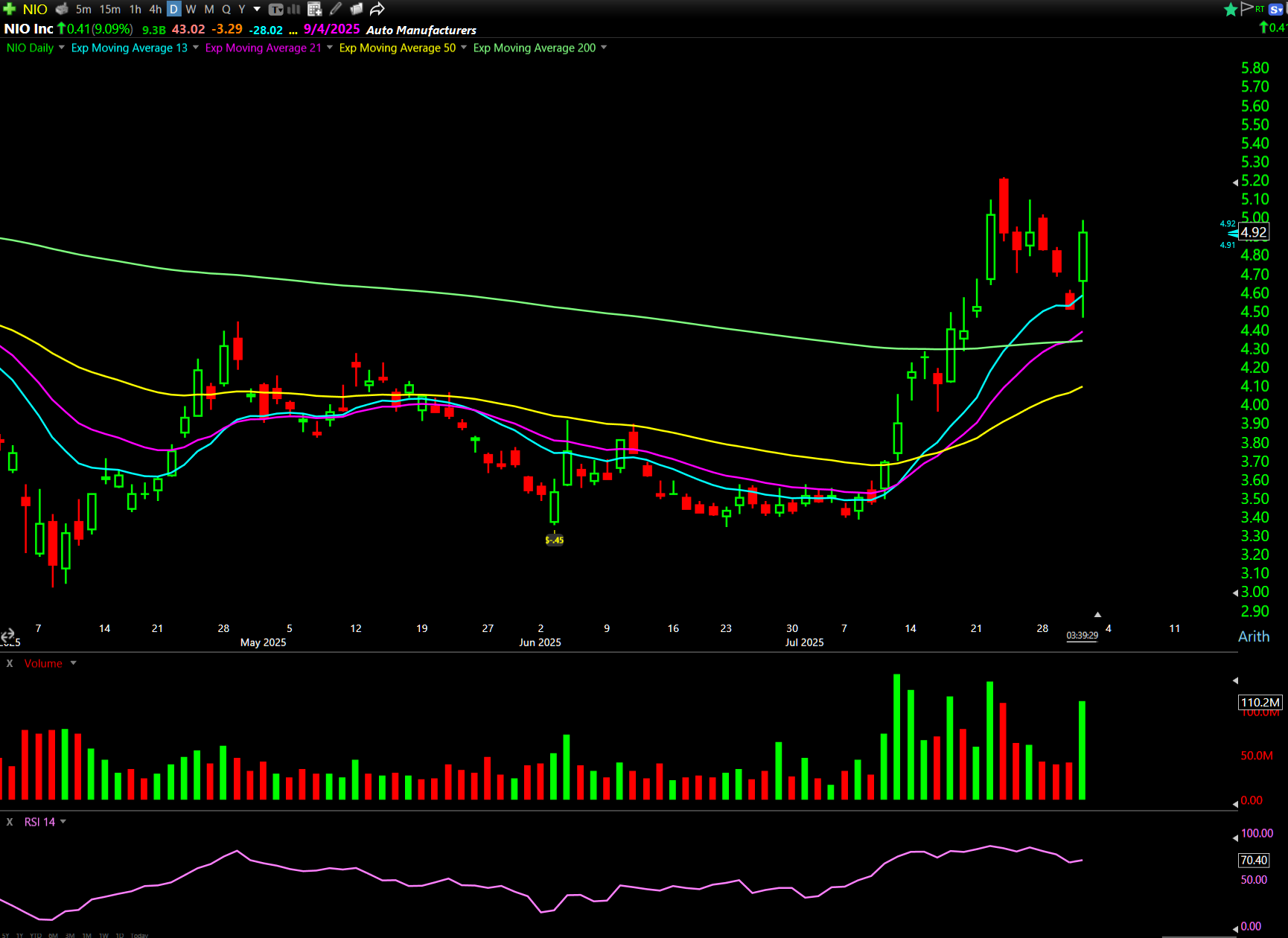The image size is (1288, 938).
Task: Click the arrow beside RSI 100.00 scale
Action: point(1235,837)
